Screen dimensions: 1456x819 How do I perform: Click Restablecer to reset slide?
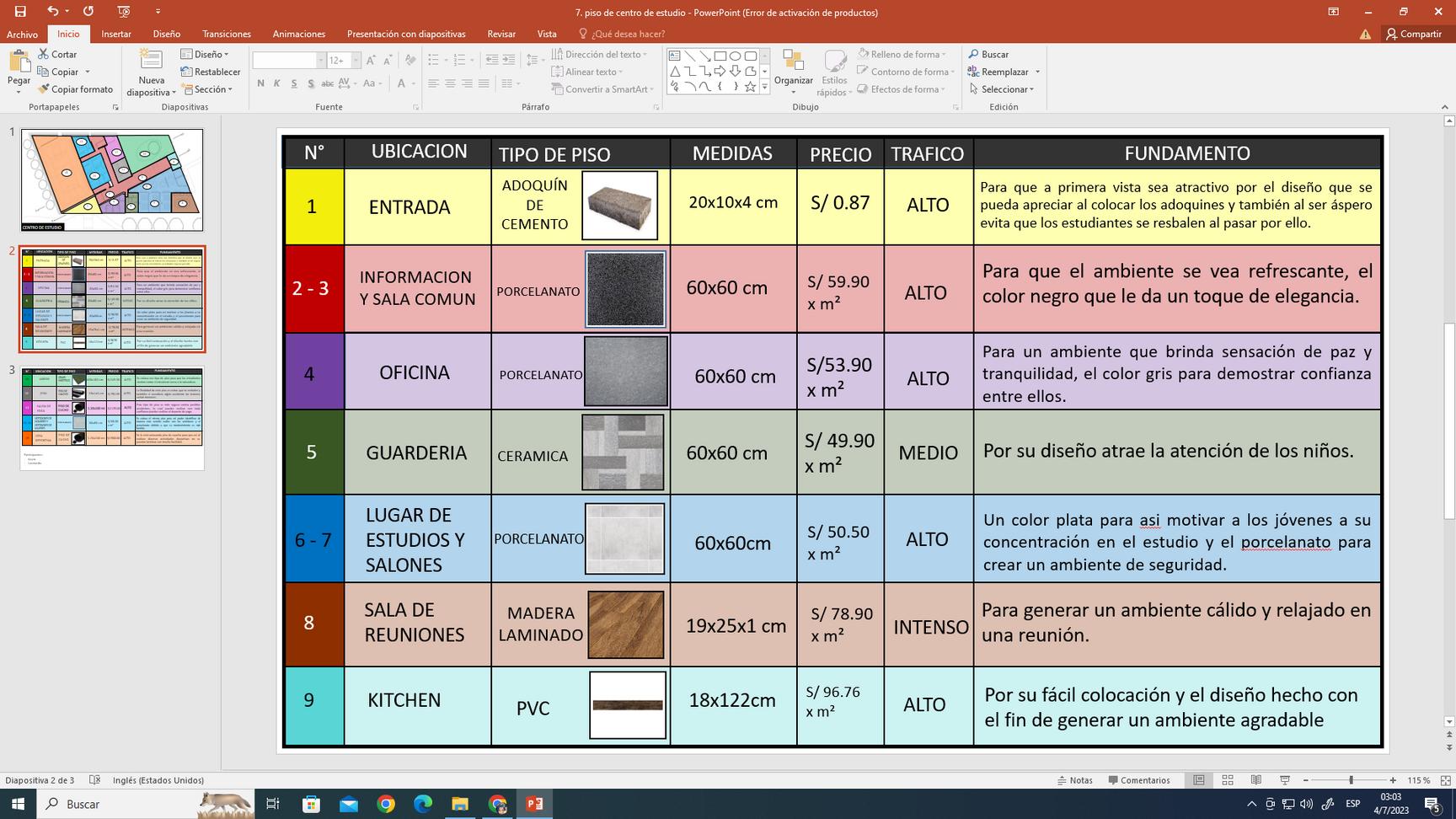pos(211,72)
